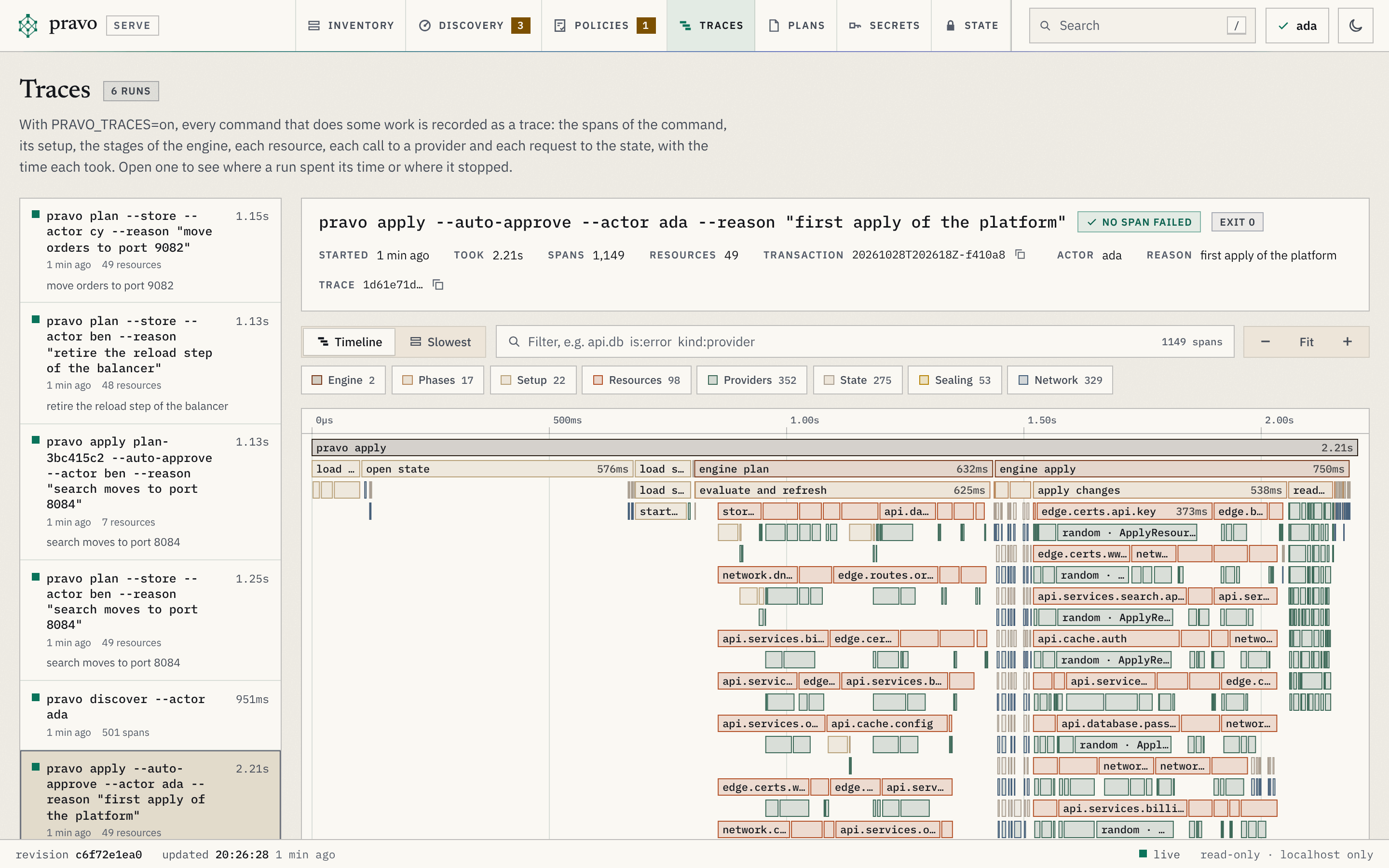The height and width of the screenshot is (868, 1389).
Task: Click the Discovery compass icon
Action: [425, 25]
